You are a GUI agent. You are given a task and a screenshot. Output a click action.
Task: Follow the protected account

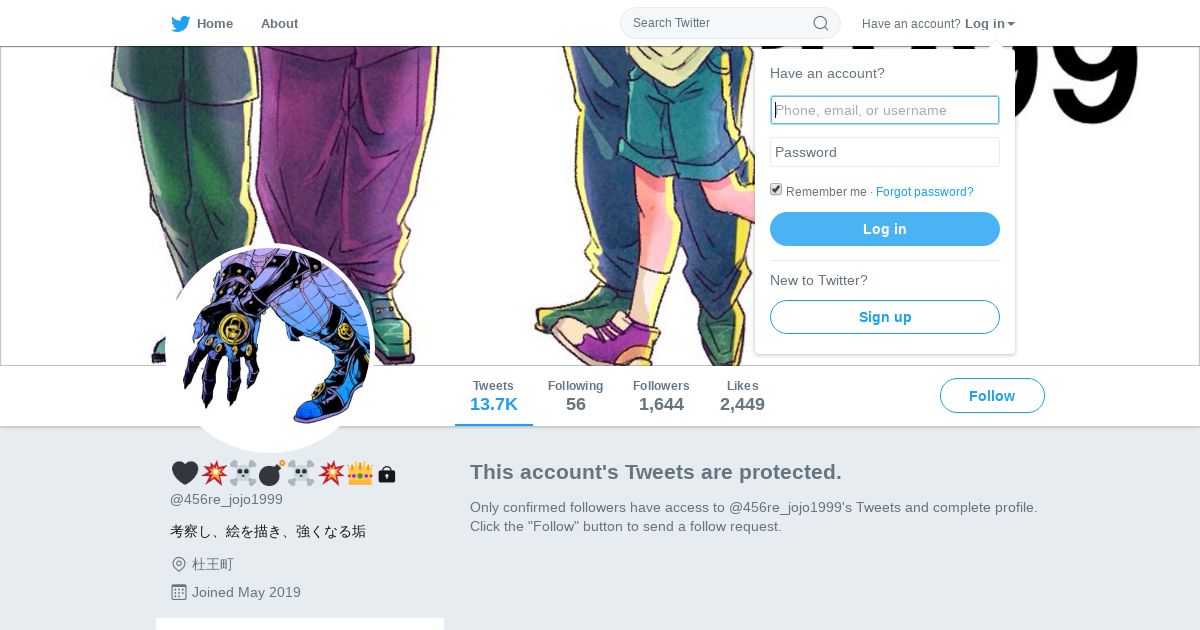[x=992, y=396]
